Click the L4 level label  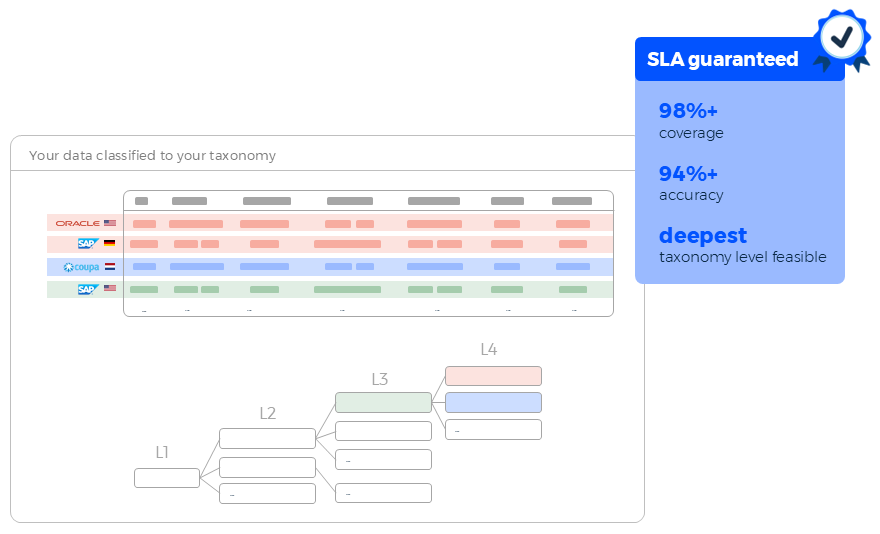coord(488,349)
